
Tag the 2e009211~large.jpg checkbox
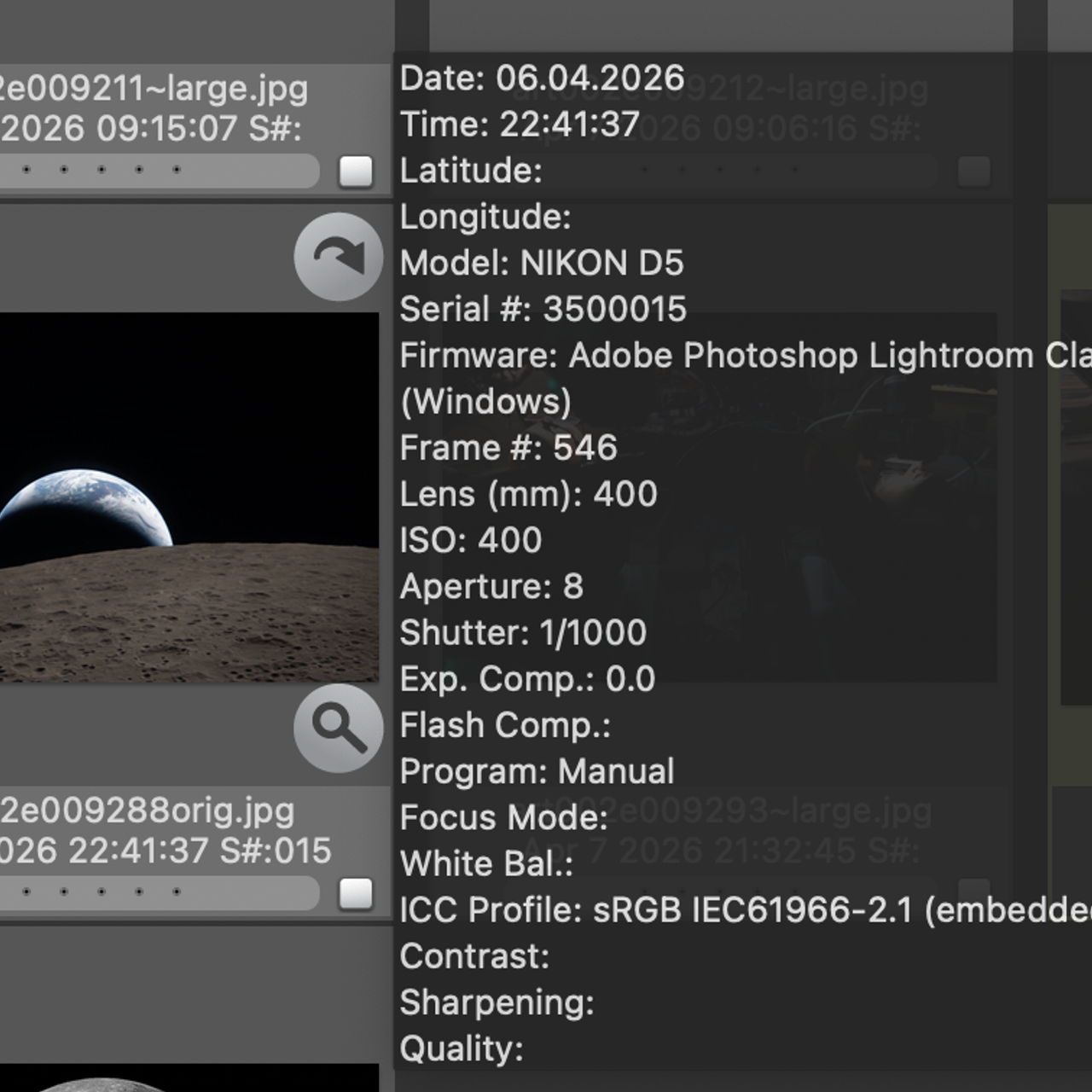(x=356, y=171)
